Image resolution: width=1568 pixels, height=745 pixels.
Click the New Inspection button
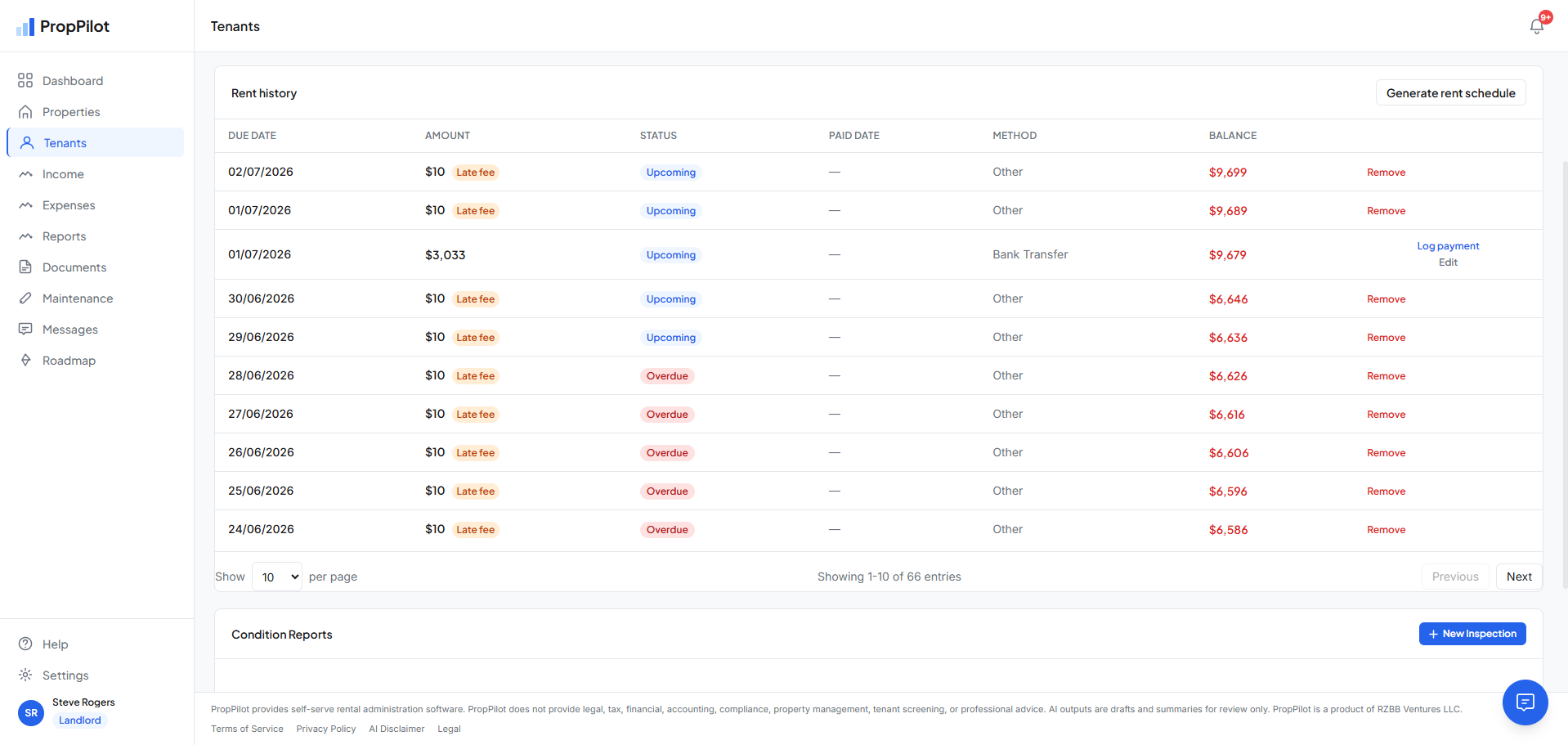tap(1472, 634)
